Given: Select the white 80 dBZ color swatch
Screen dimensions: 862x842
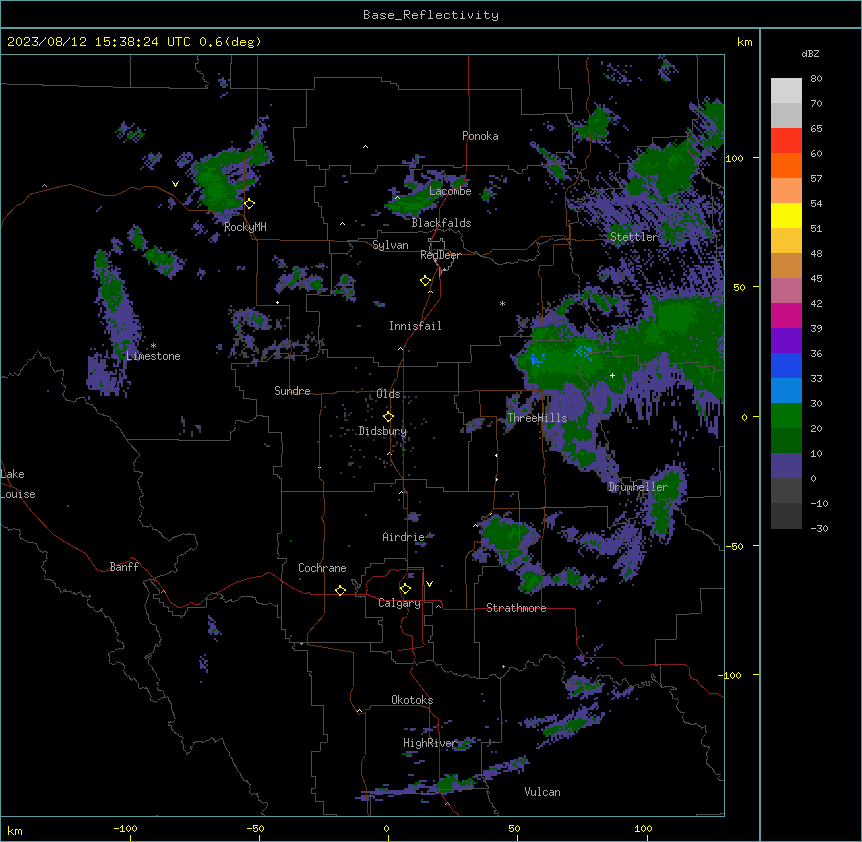Looking at the screenshot, I should tap(786, 90).
